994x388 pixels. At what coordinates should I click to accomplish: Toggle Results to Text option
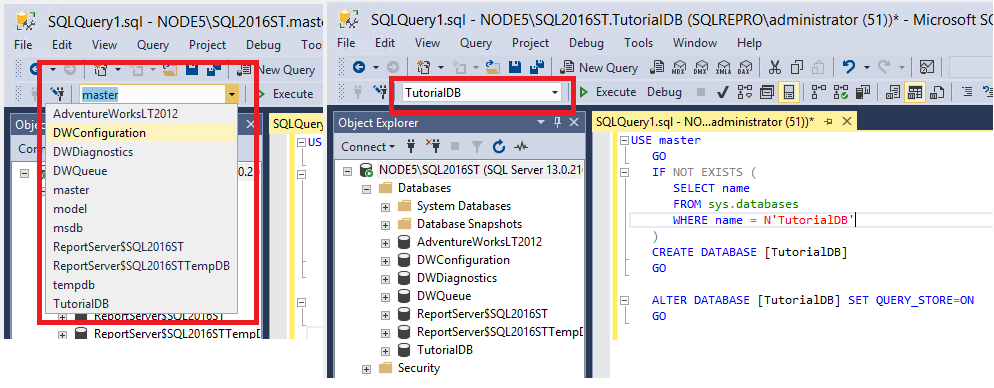pyautogui.click(x=893, y=93)
